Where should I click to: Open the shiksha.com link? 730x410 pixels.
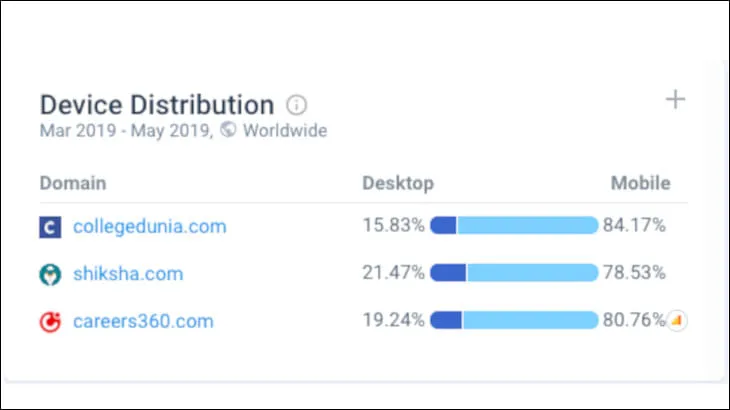(128, 274)
